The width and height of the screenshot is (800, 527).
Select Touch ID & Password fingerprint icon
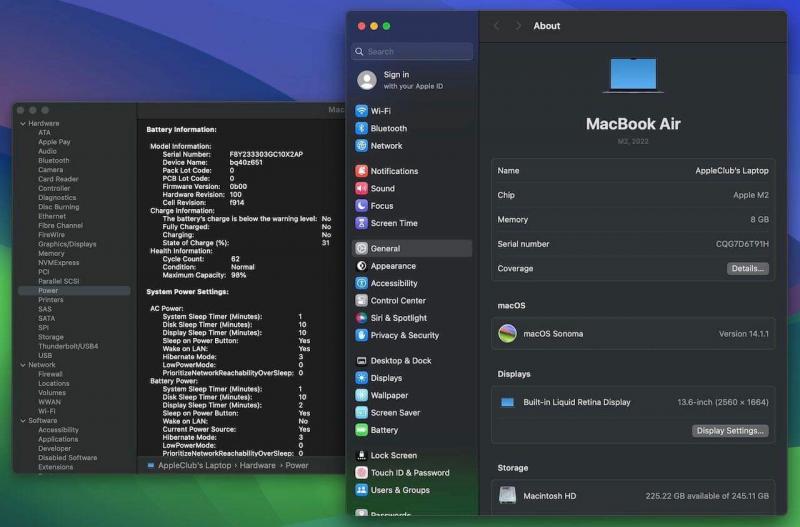click(x=361, y=473)
